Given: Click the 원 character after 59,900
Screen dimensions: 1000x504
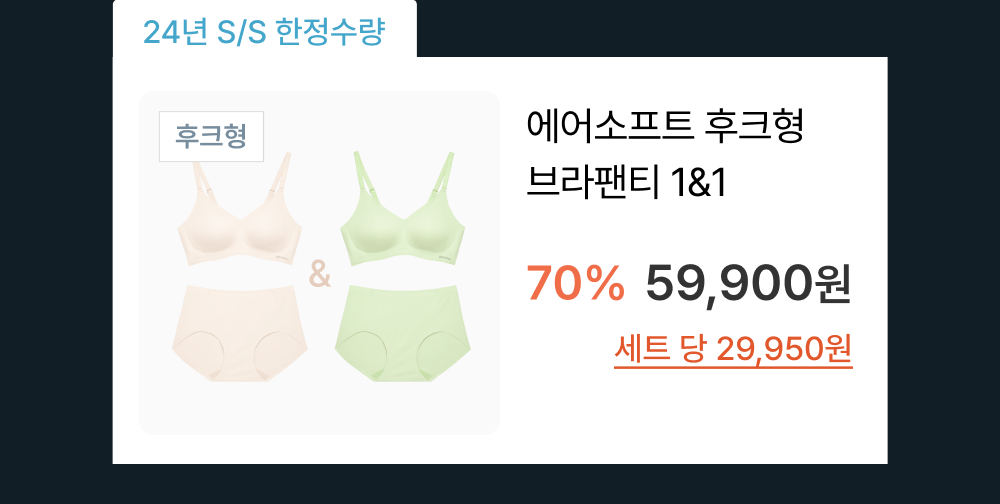Looking at the screenshot, I should pos(833,285).
